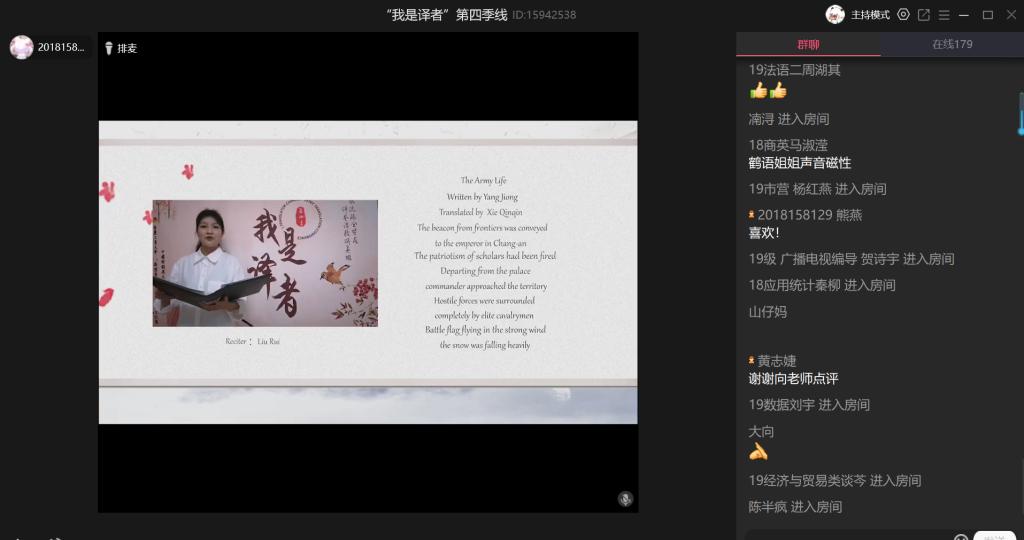Click the chat panel scrollbar
Image resolution: width=1024 pixels, height=540 pixels.
(1020, 113)
